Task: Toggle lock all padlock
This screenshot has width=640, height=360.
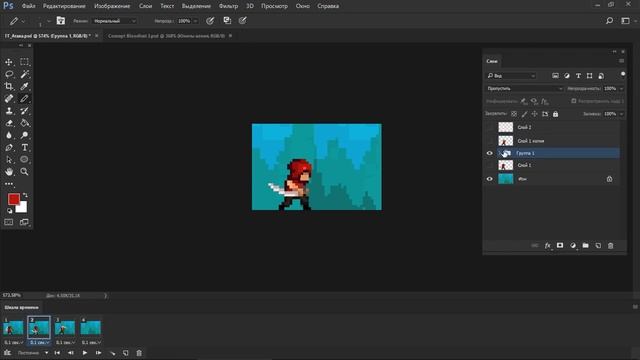Action: (x=556, y=114)
